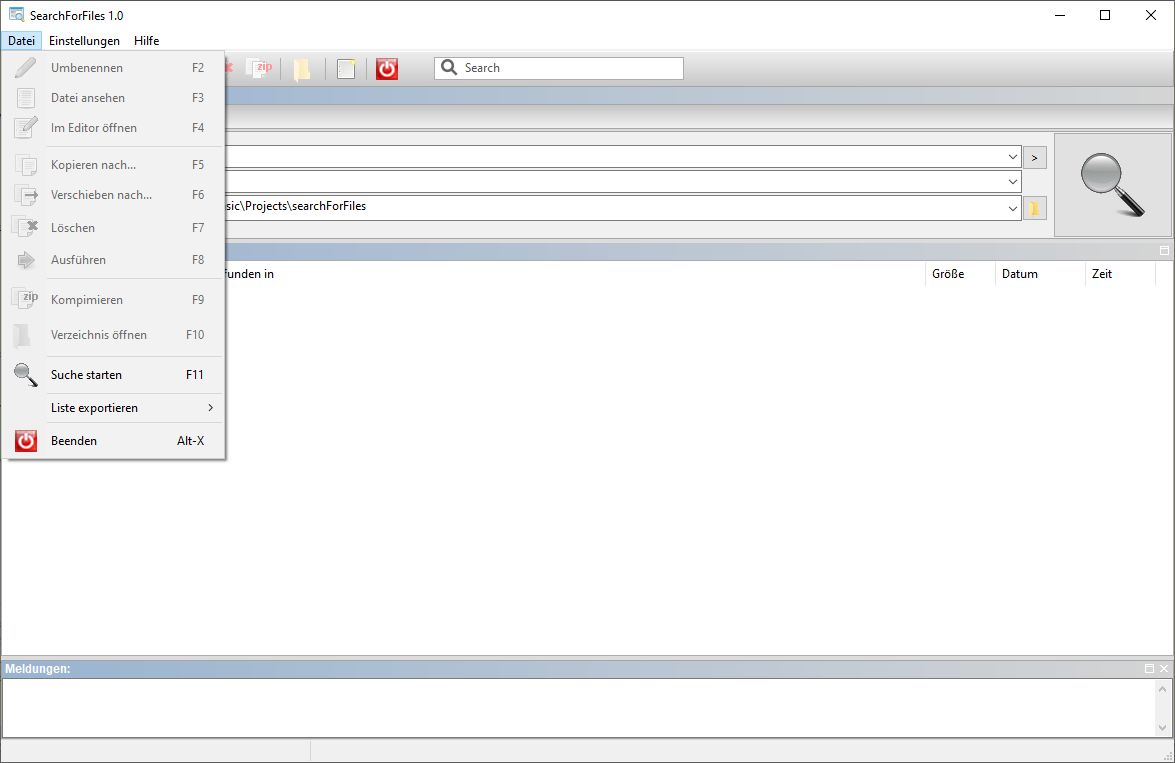Close the Meldungen panel

tap(1164, 668)
